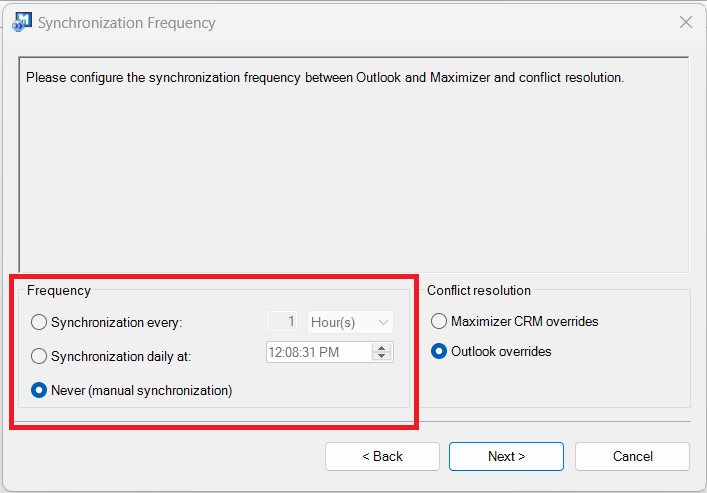Increase time with the up spinner arrow
This screenshot has height=493, width=707.
pos(381,348)
